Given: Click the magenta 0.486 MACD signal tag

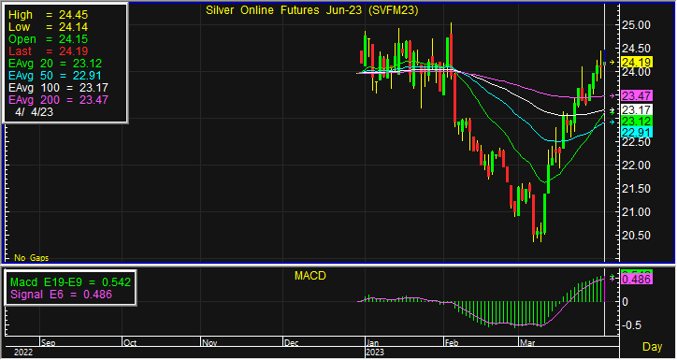Looking at the screenshot, I should coord(636,279).
